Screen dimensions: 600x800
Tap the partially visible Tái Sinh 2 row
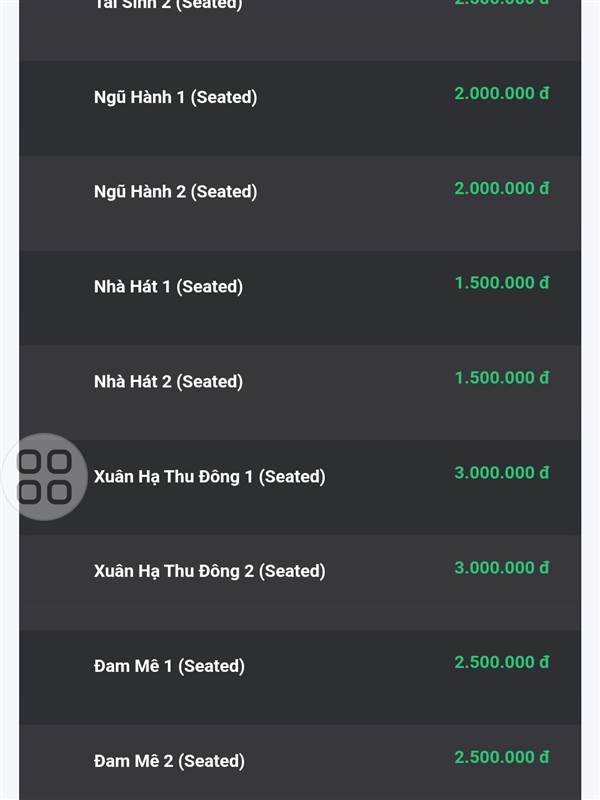pyautogui.click(x=300, y=30)
